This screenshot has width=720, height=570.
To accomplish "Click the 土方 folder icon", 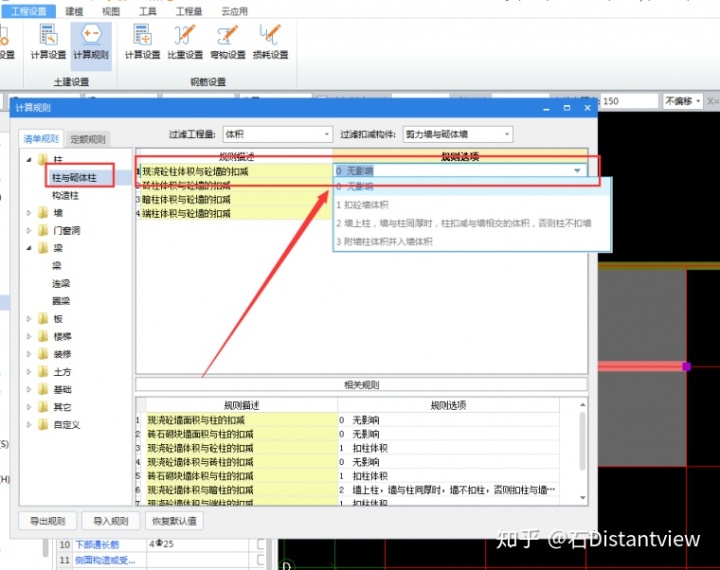I will coord(43,372).
